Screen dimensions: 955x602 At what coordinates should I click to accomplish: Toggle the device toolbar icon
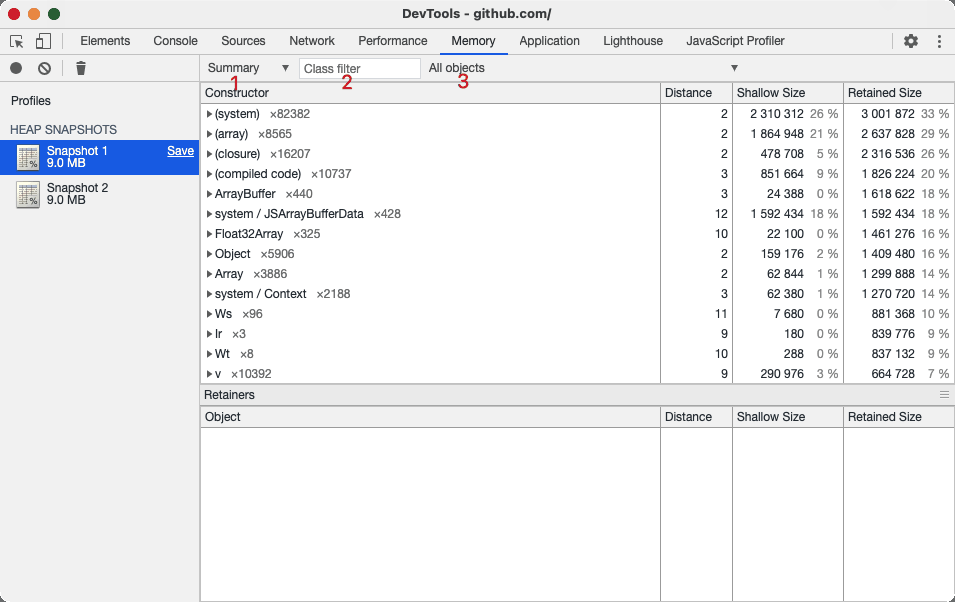[x=43, y=41]
